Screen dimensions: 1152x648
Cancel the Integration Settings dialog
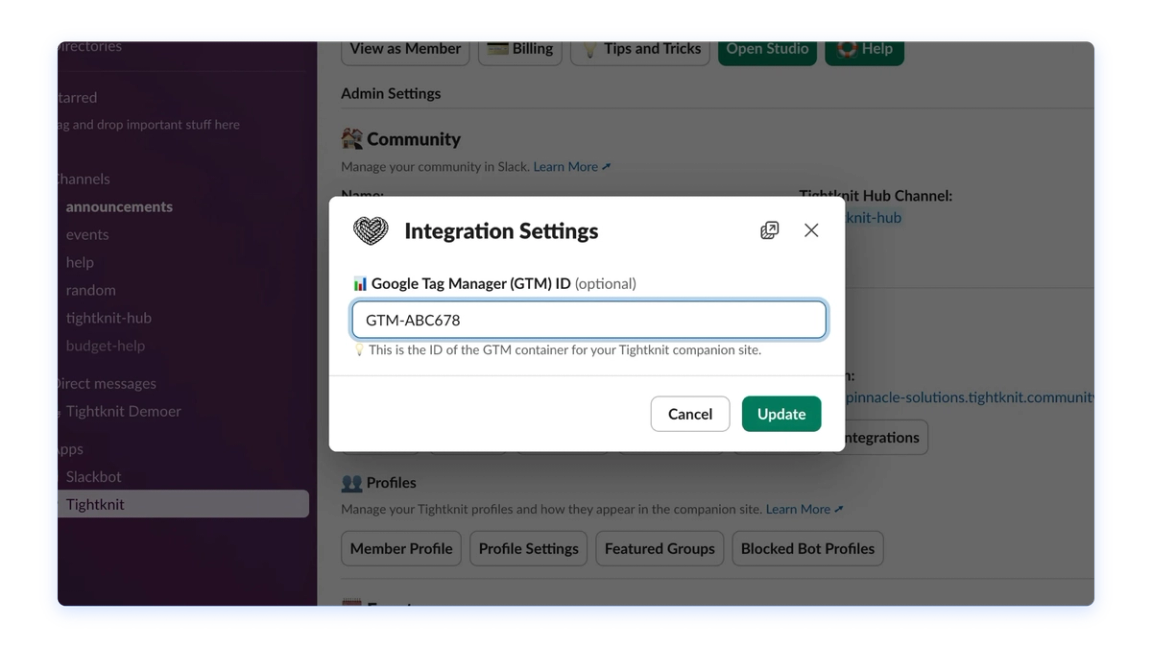[690, 414]
